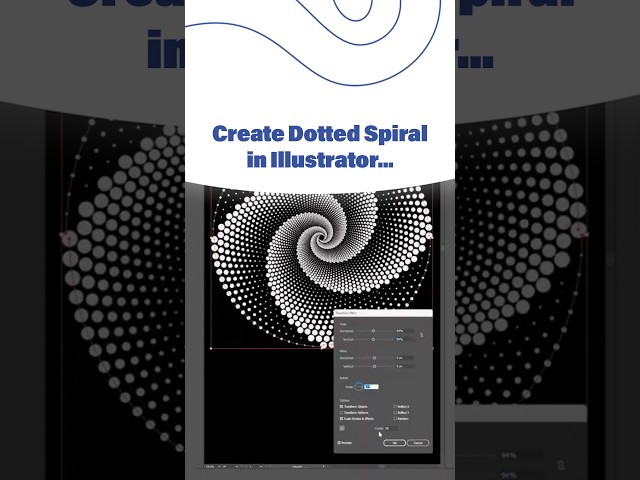Enable Reflect Y checkbox

[395, 413]
